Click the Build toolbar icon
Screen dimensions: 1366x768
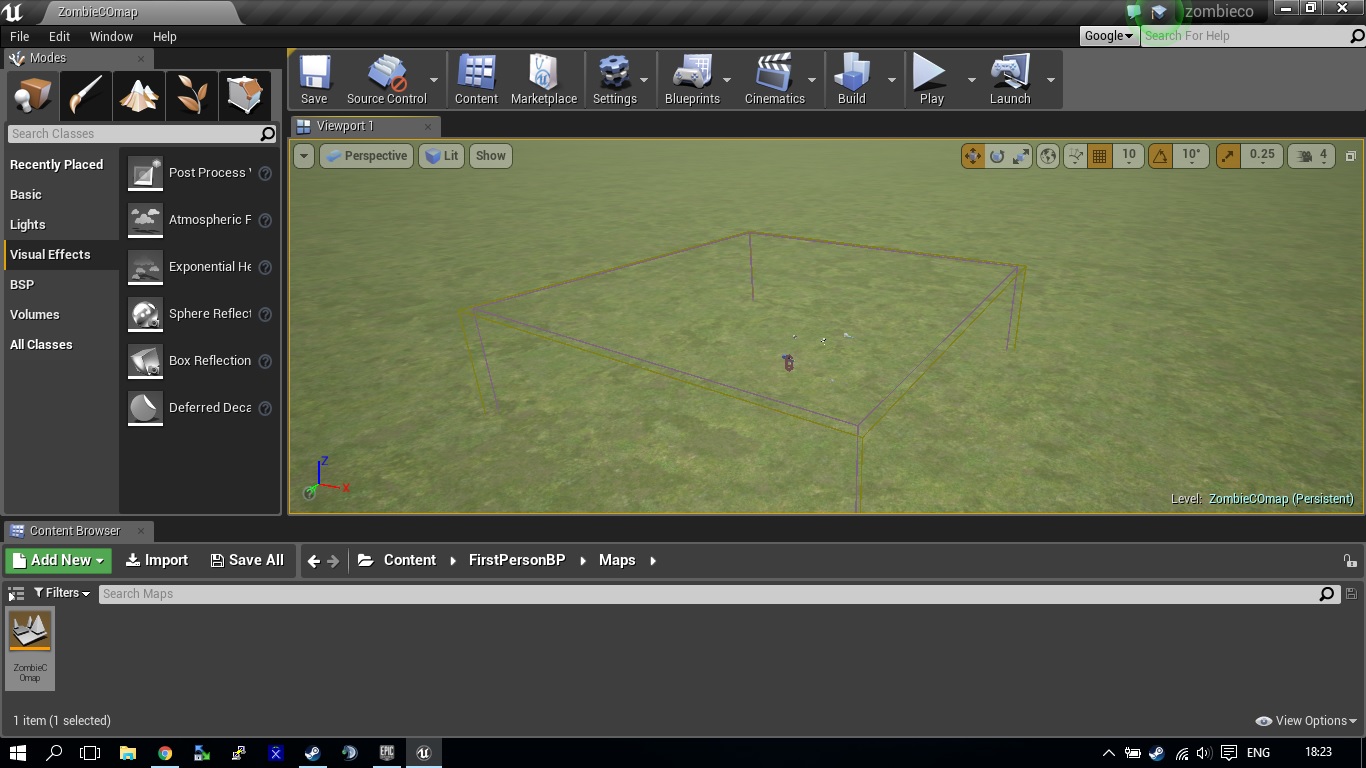[851, 79]
